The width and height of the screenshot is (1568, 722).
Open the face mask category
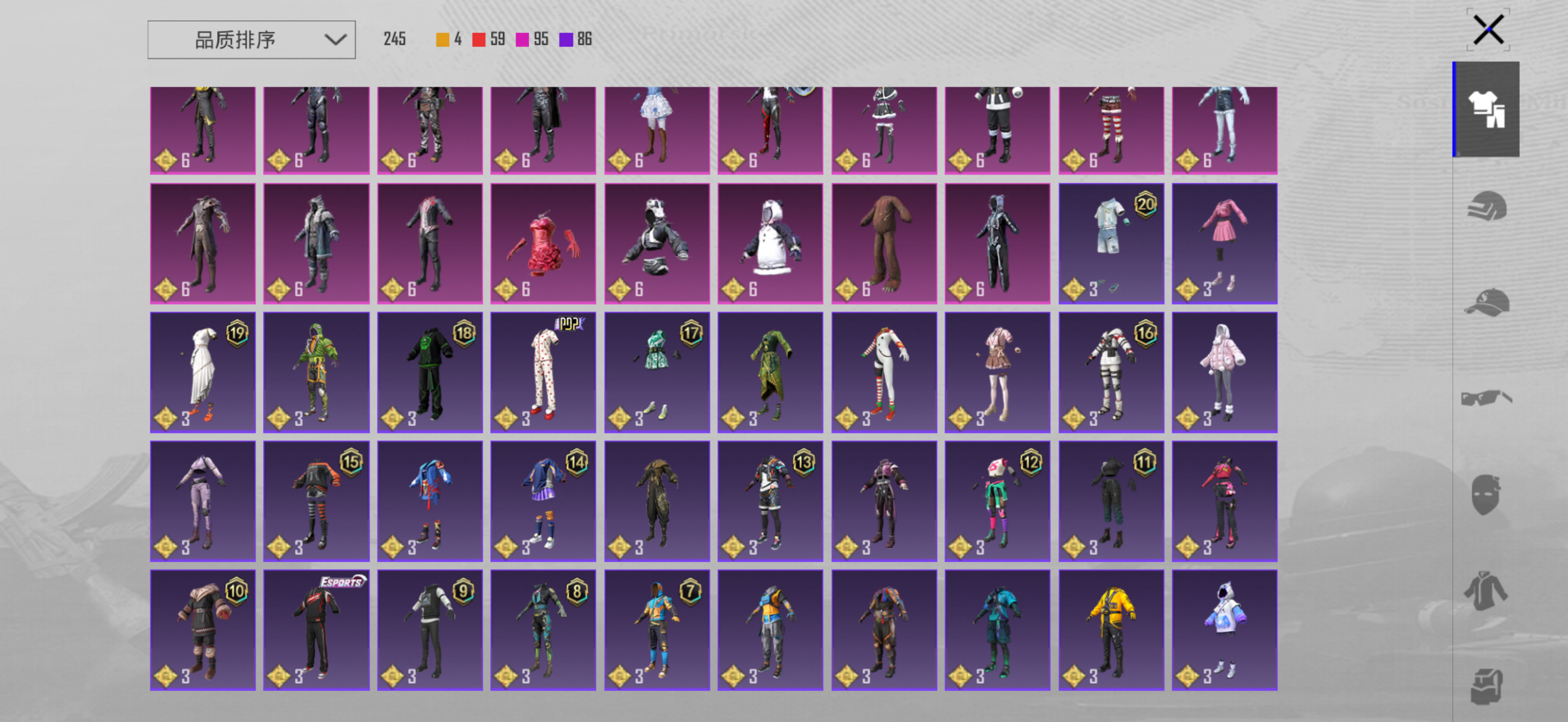[1487, 494]
